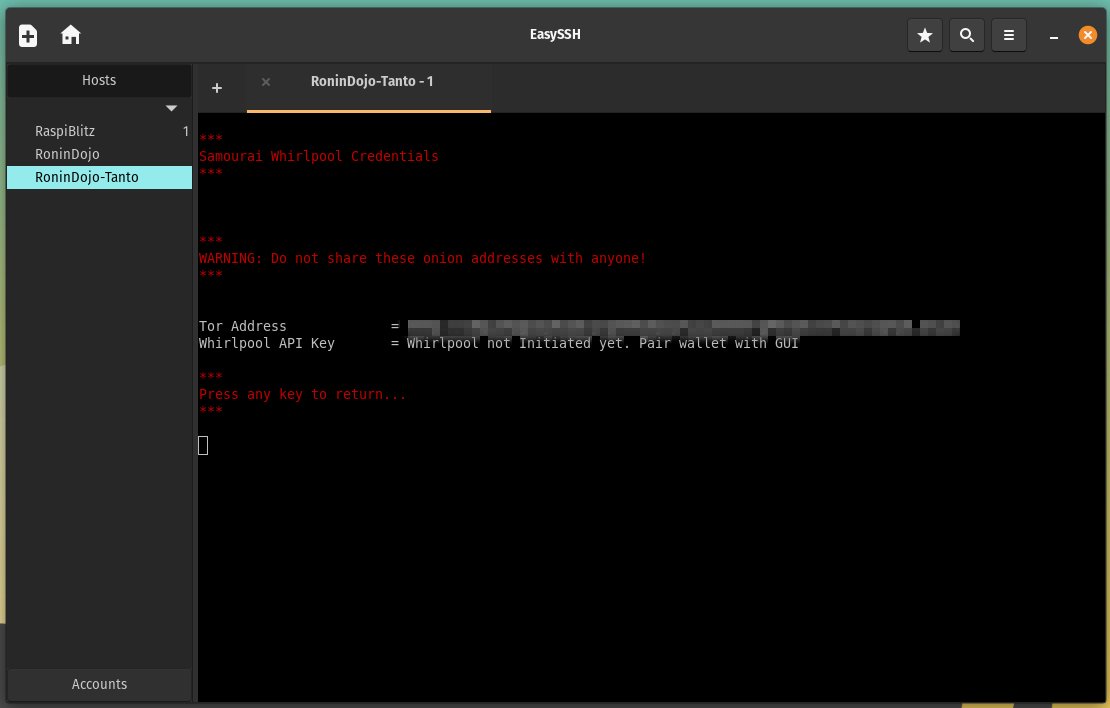Open a new terminal tab

217,88
